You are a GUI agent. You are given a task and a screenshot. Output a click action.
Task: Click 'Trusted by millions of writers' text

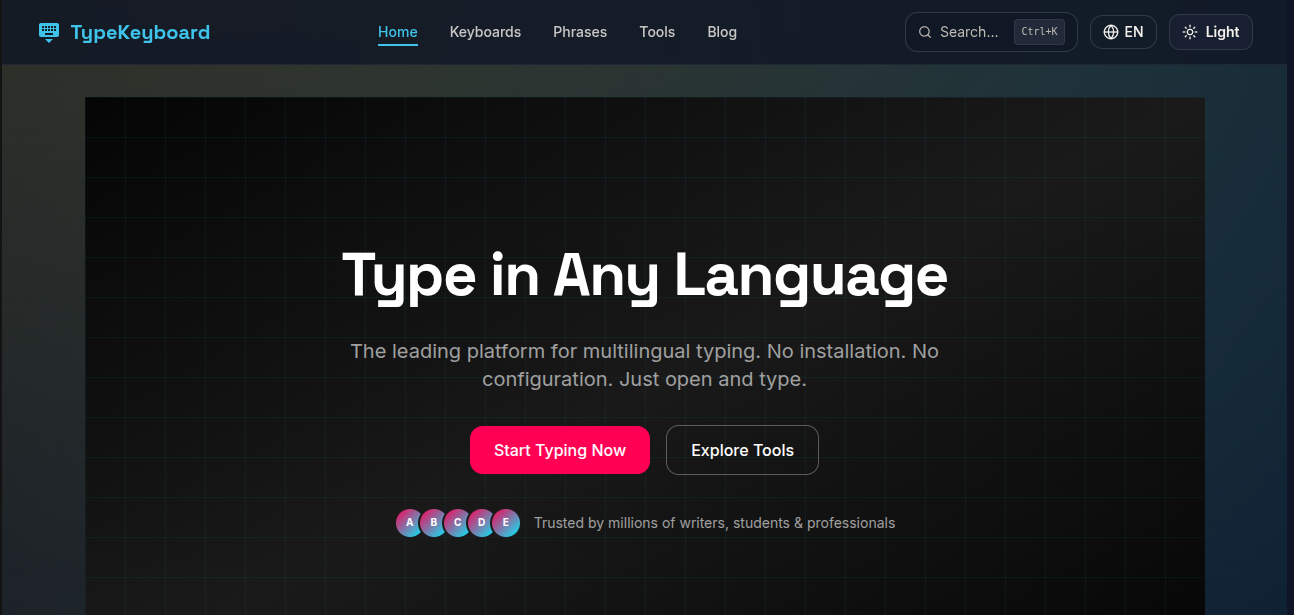pyautogui.click(x=714, y=523)
